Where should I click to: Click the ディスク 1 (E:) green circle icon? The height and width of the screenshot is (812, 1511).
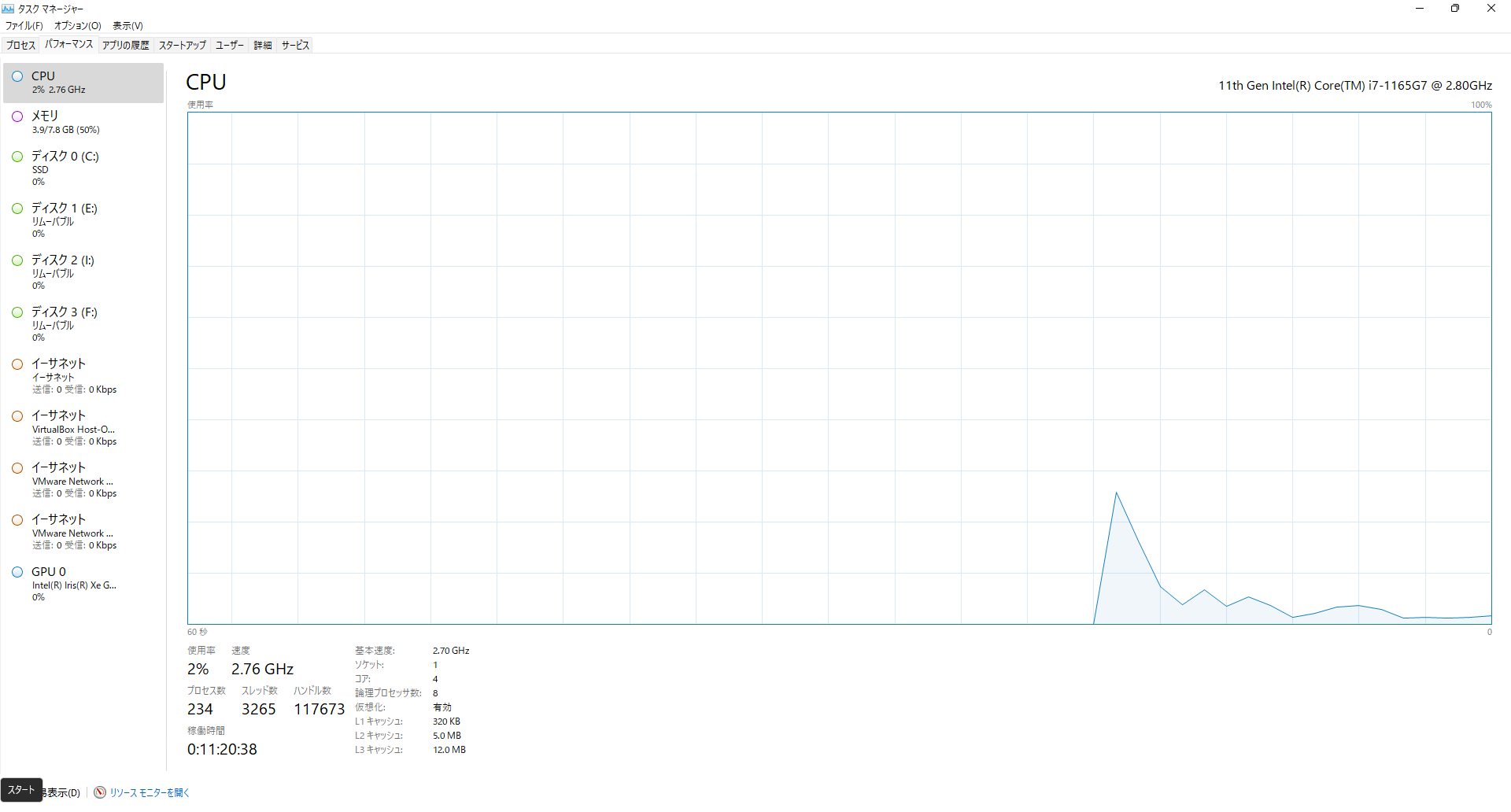click(17, 209)
